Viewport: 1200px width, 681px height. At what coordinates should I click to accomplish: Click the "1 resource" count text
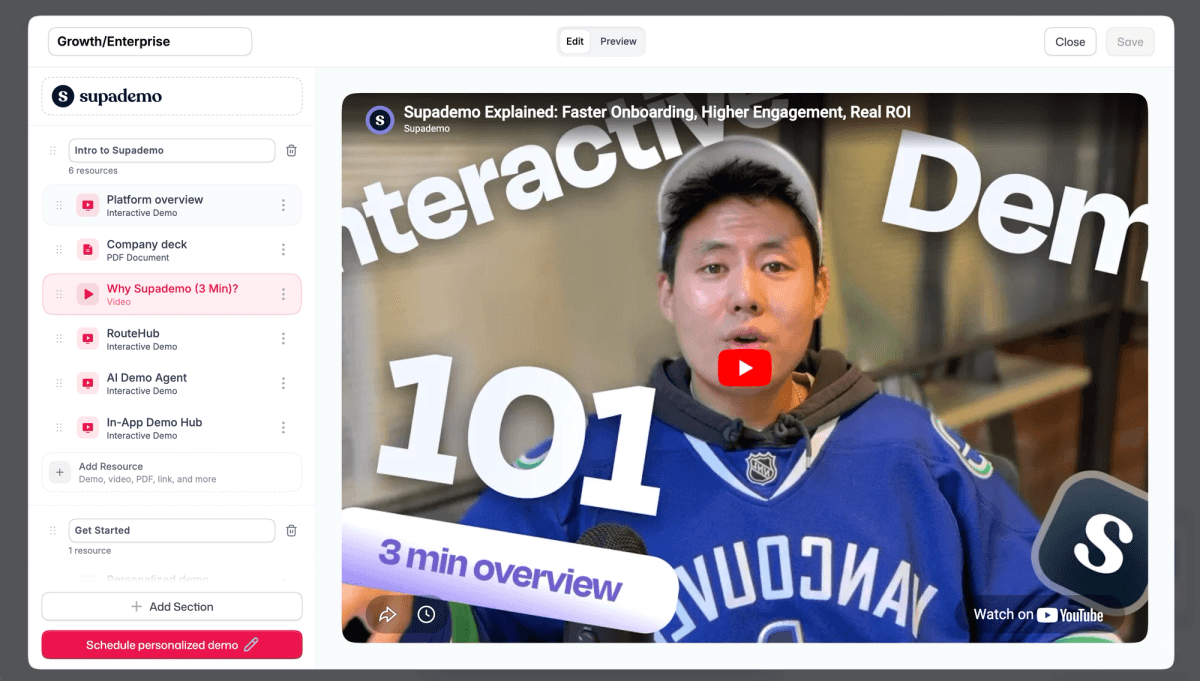pyautogui.click(x=90, y=551)
